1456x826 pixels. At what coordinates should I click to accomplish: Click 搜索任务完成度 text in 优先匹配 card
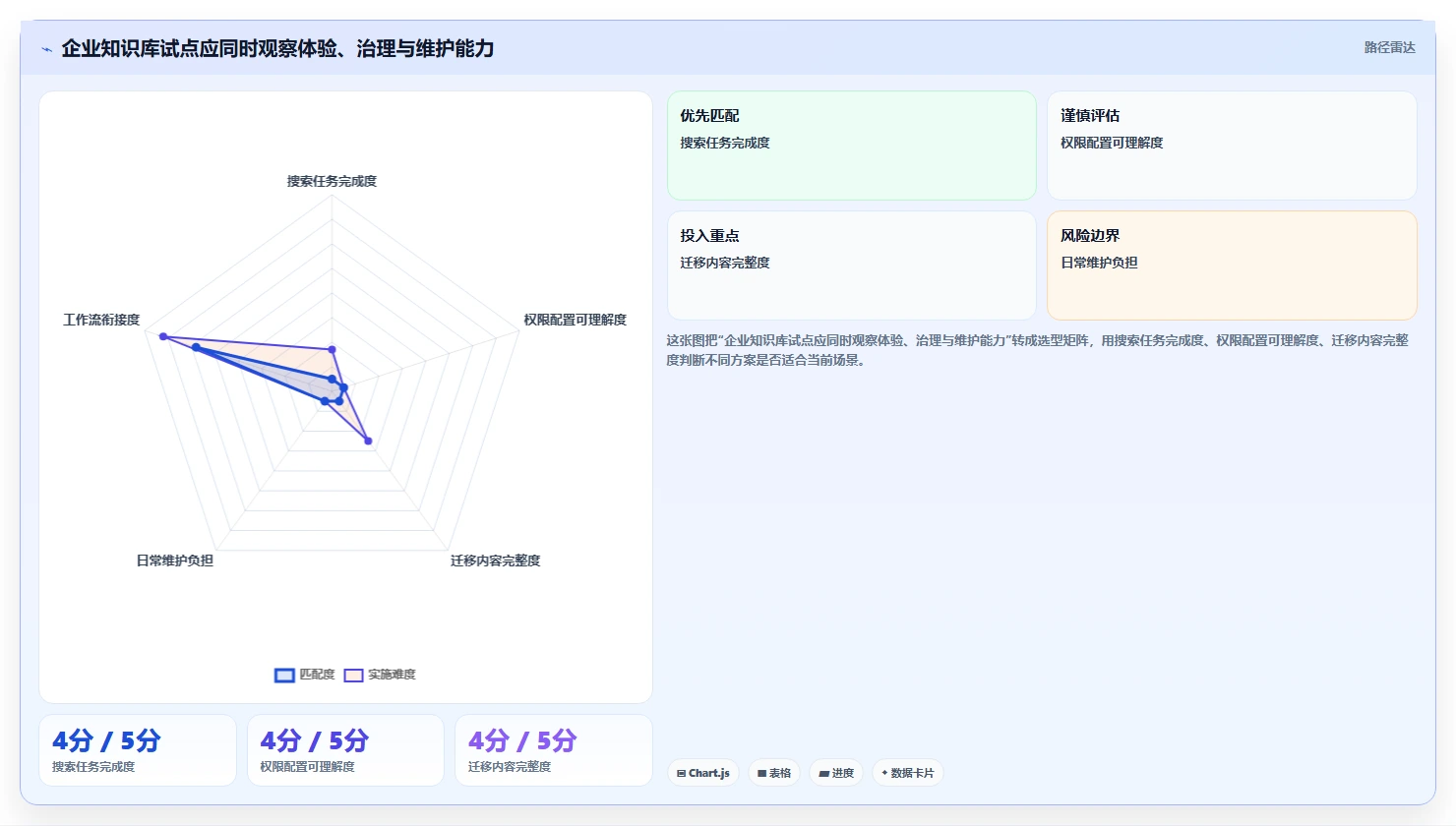point(725,143)
